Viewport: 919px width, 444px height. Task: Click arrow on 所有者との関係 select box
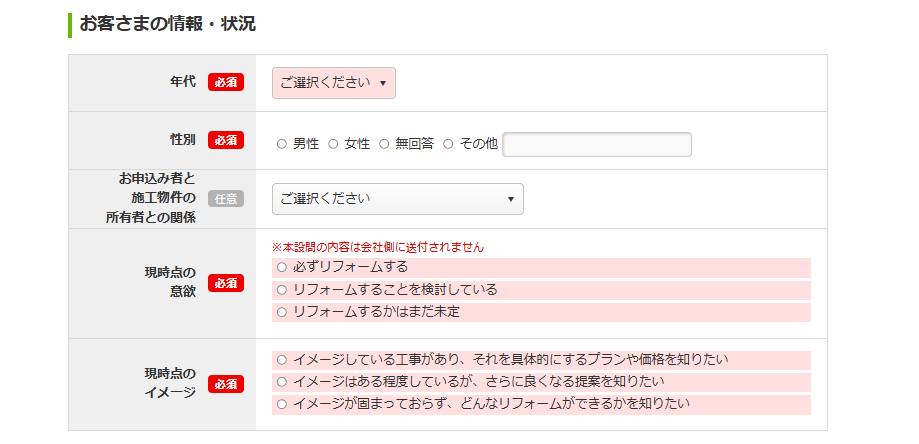(510, 199)
